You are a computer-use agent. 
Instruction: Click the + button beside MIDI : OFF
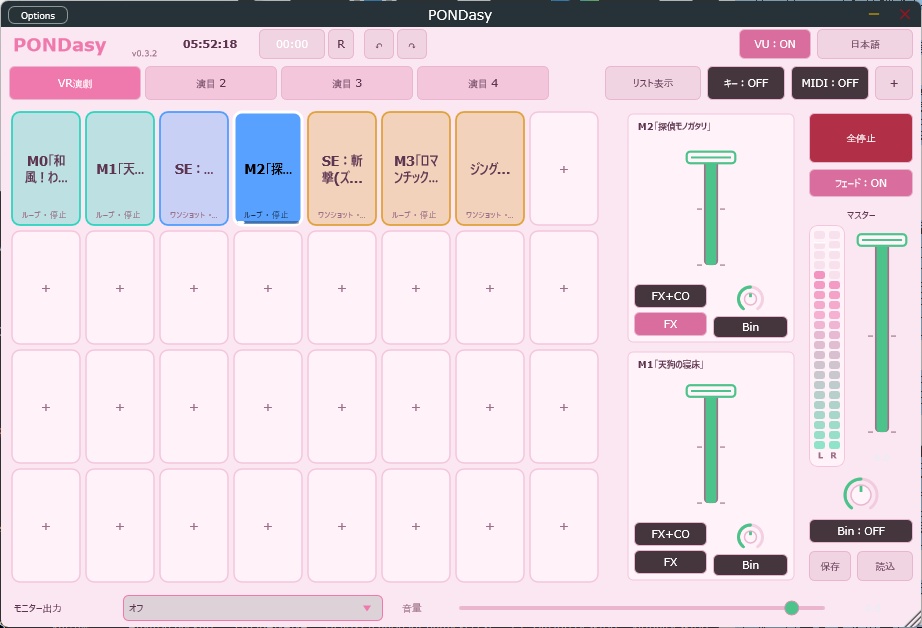[x=894, y=83]
